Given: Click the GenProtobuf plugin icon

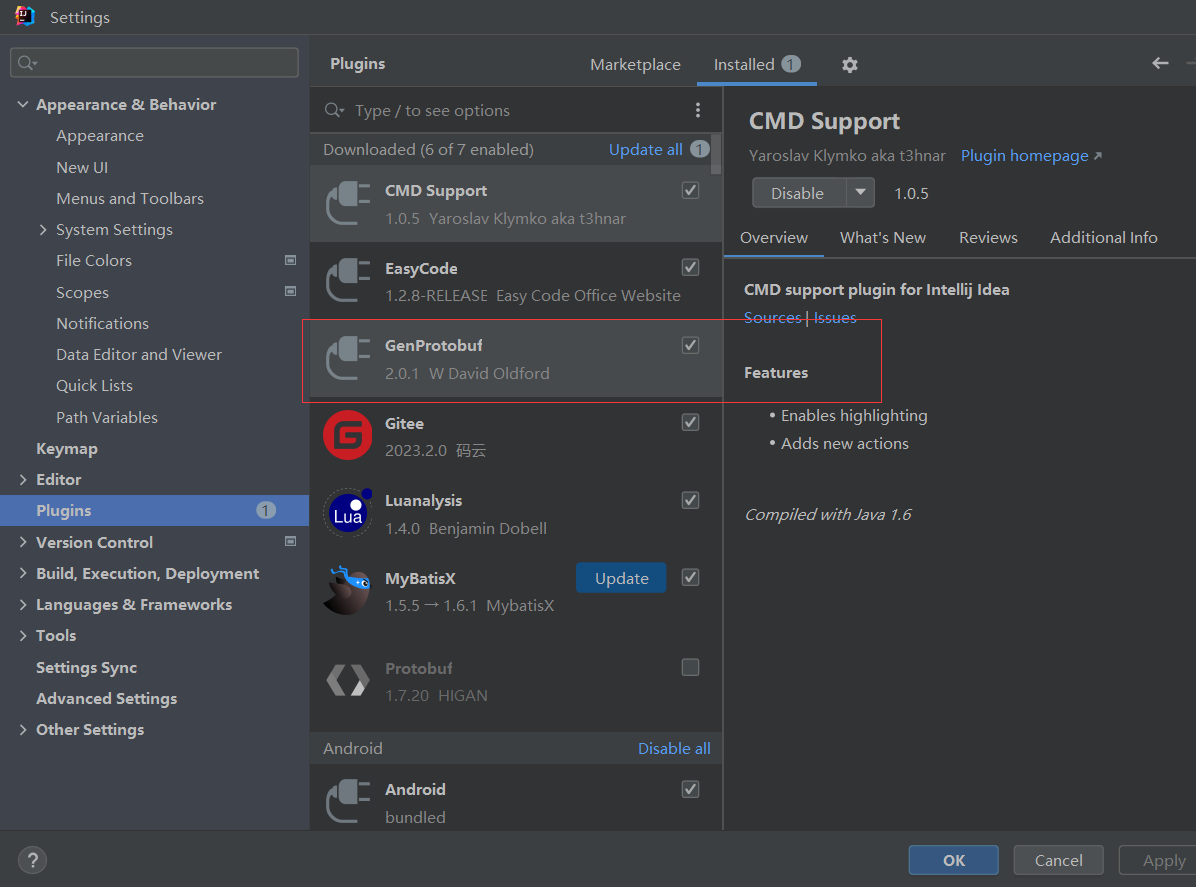Looking at the screenshot, I should point(348,358).
